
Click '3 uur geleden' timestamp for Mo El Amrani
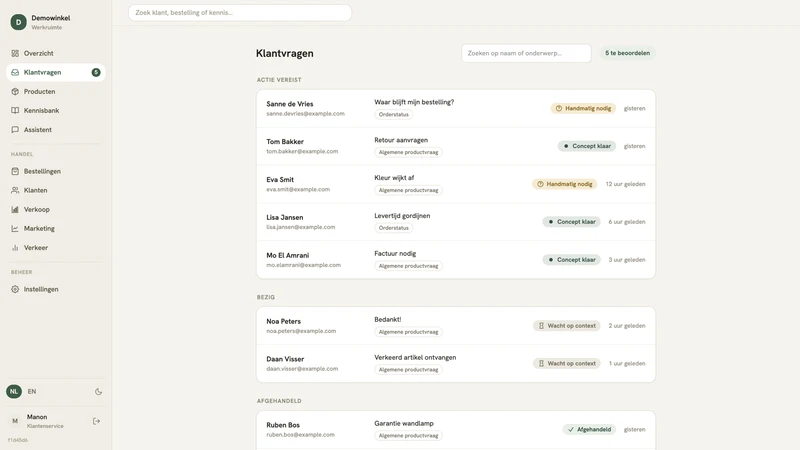coord(627,260)
